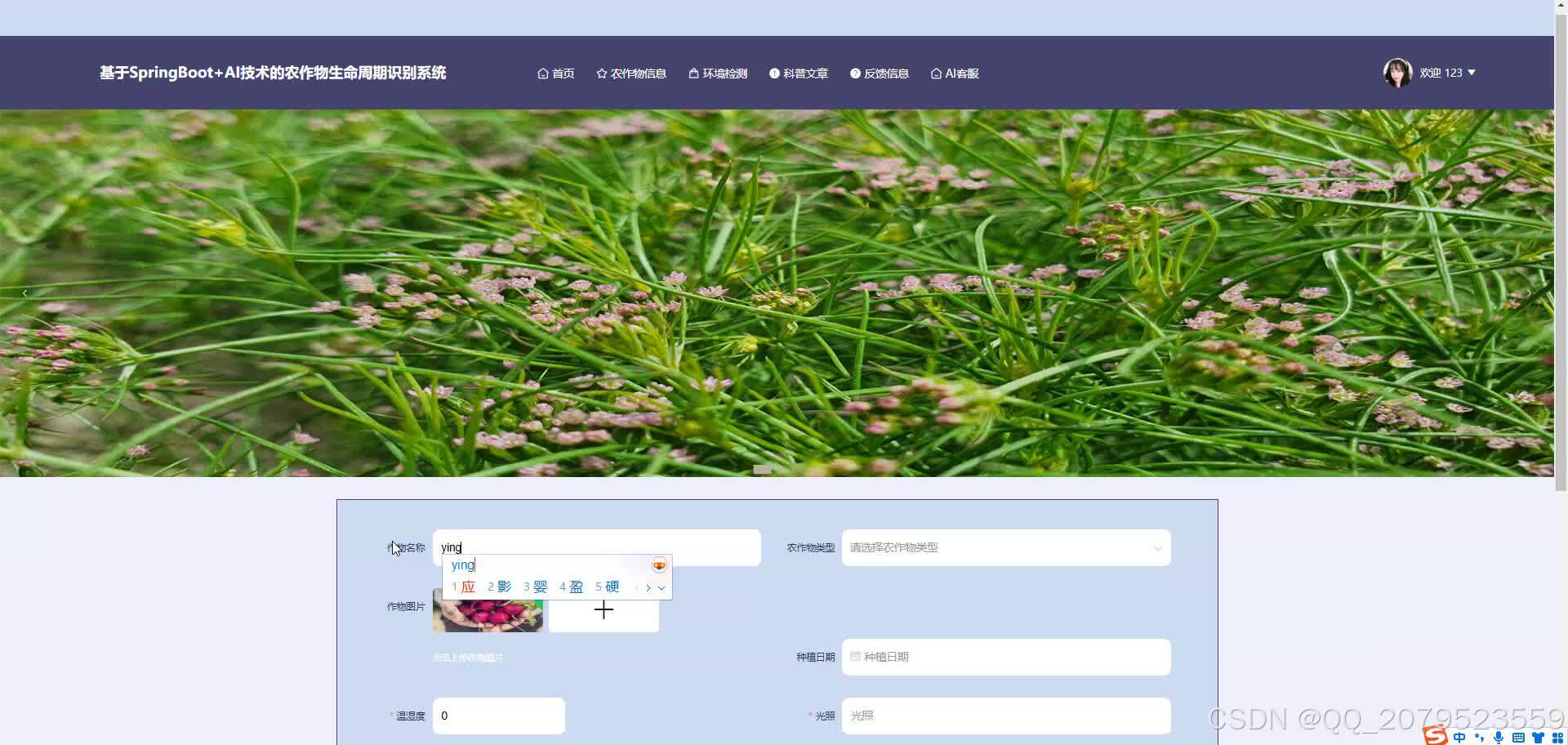Select candidate 应 from the IME bar

coord(466,586)
